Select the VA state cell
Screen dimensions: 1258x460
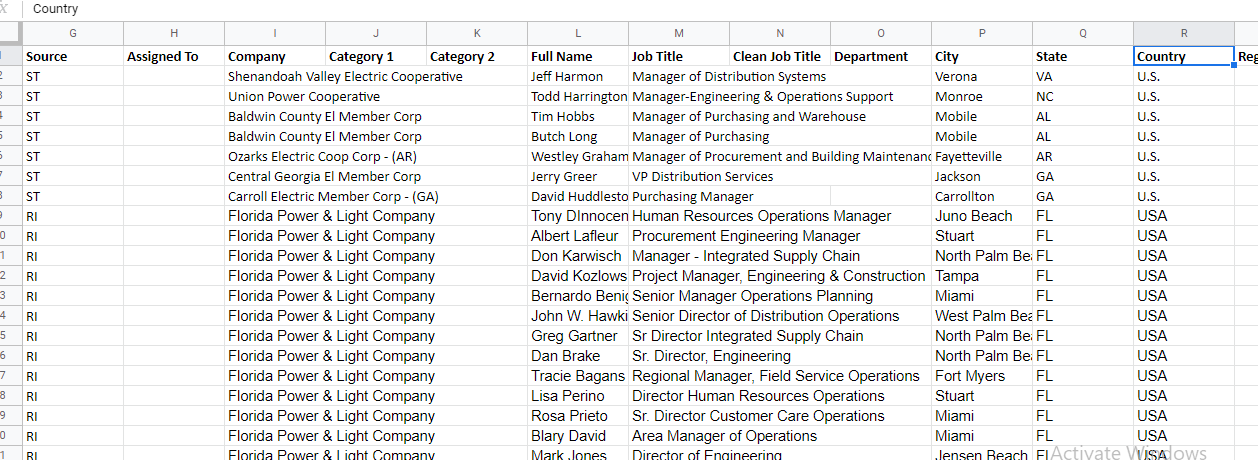pyautogui.click(x=1083, y=76)
